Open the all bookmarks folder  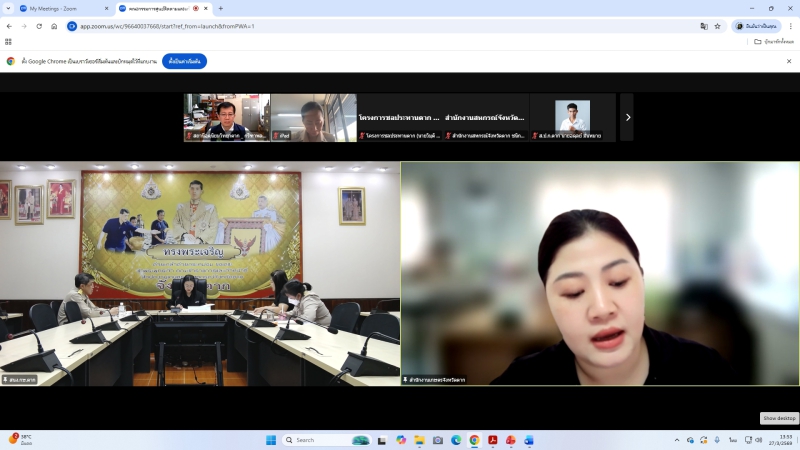[773, 42]
